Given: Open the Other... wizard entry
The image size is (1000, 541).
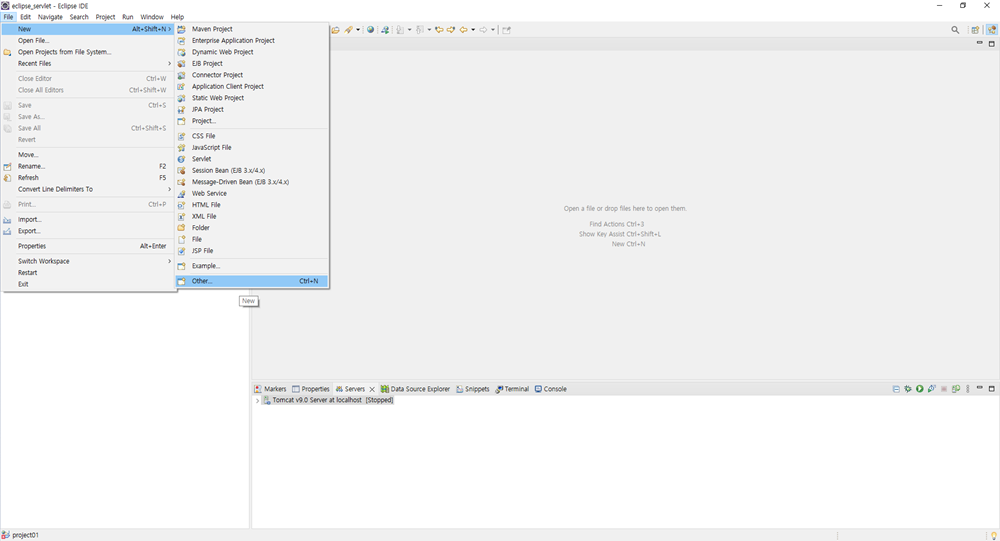Looking at the screenshot, I should (252, 281).
